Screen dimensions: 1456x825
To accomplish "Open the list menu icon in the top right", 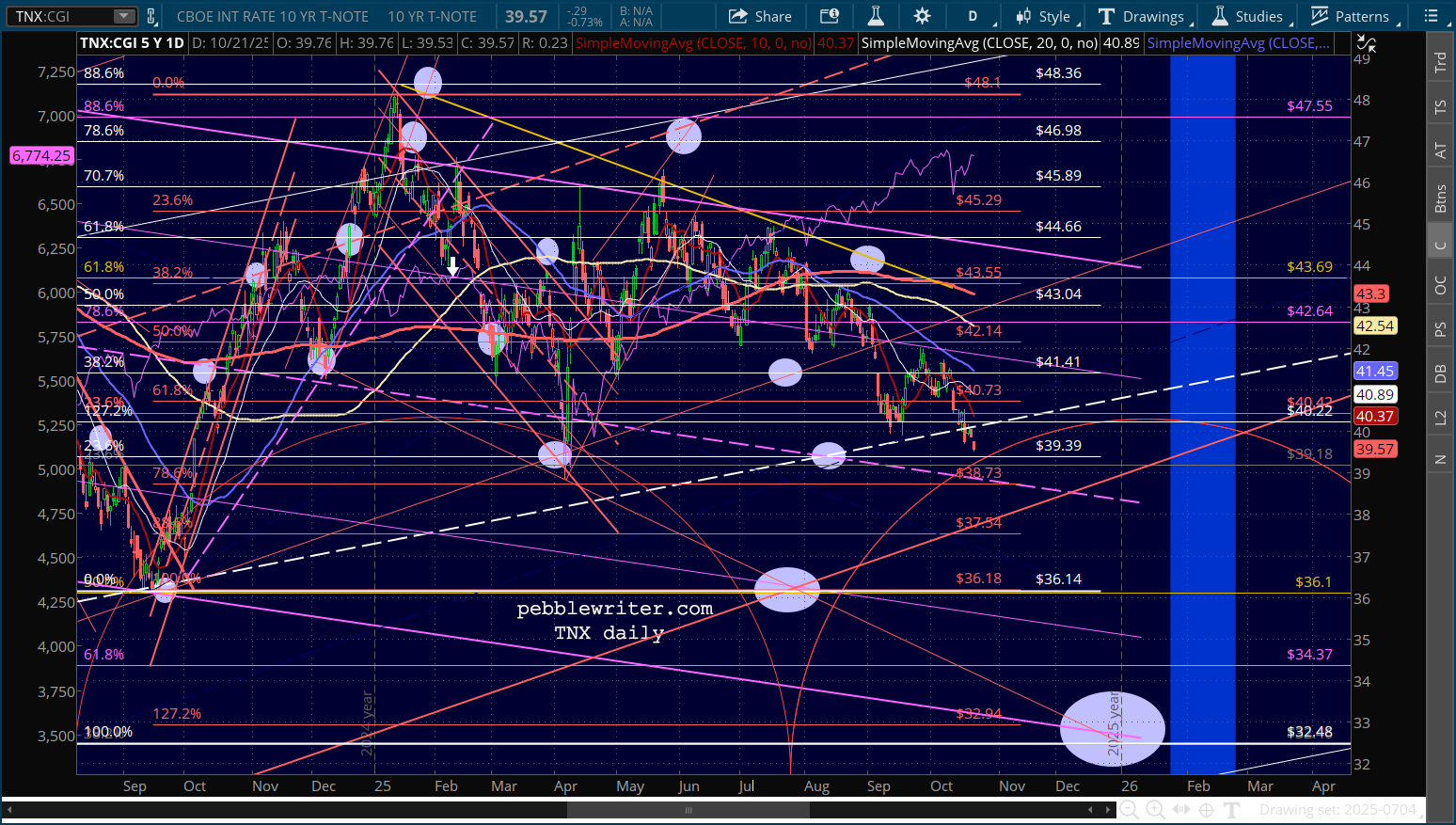I will point(1432,16).
